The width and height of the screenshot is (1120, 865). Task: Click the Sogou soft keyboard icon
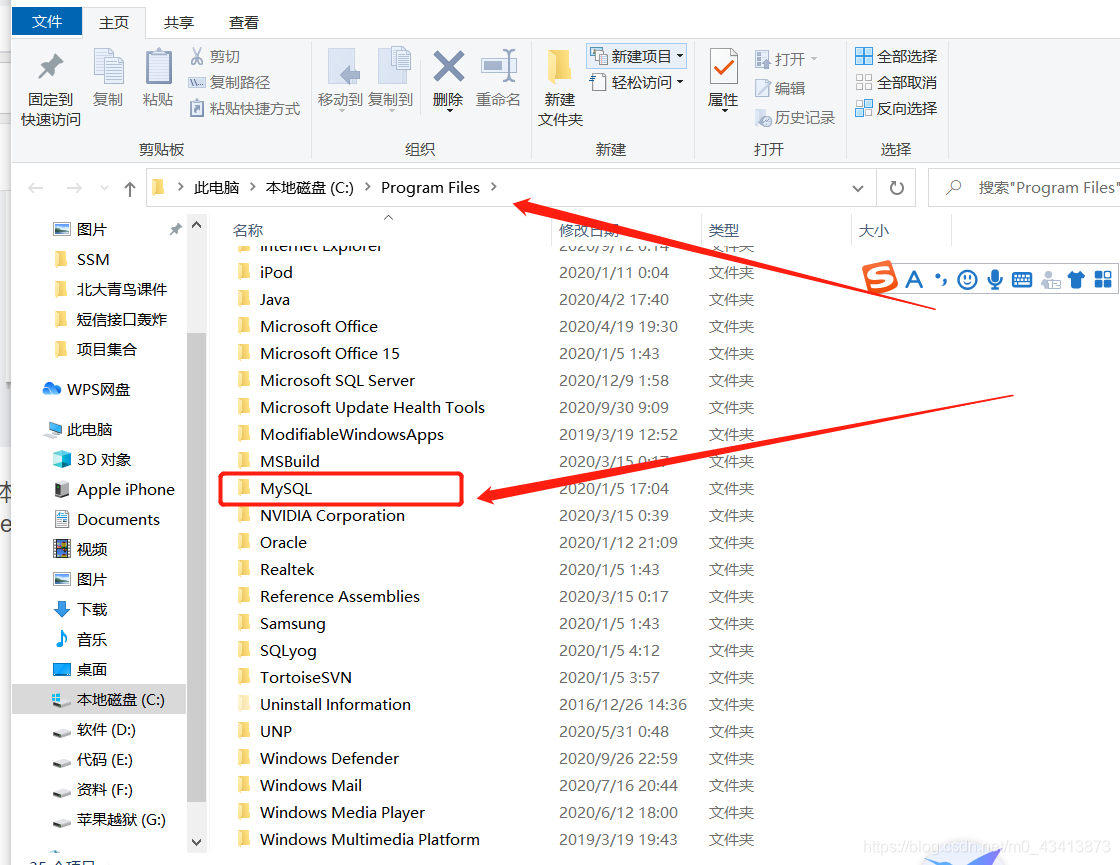[1022, 279]
